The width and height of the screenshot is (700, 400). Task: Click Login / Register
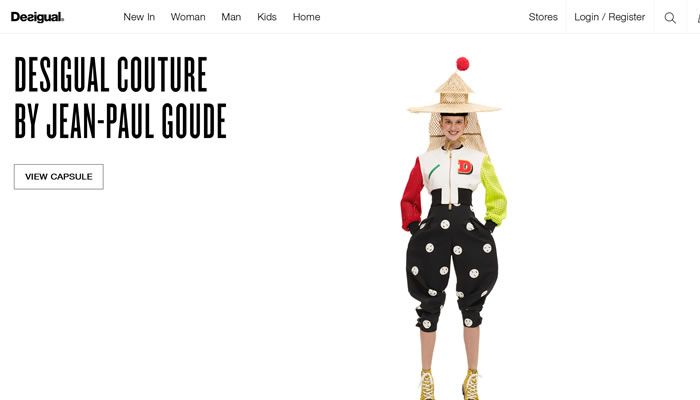609,17
